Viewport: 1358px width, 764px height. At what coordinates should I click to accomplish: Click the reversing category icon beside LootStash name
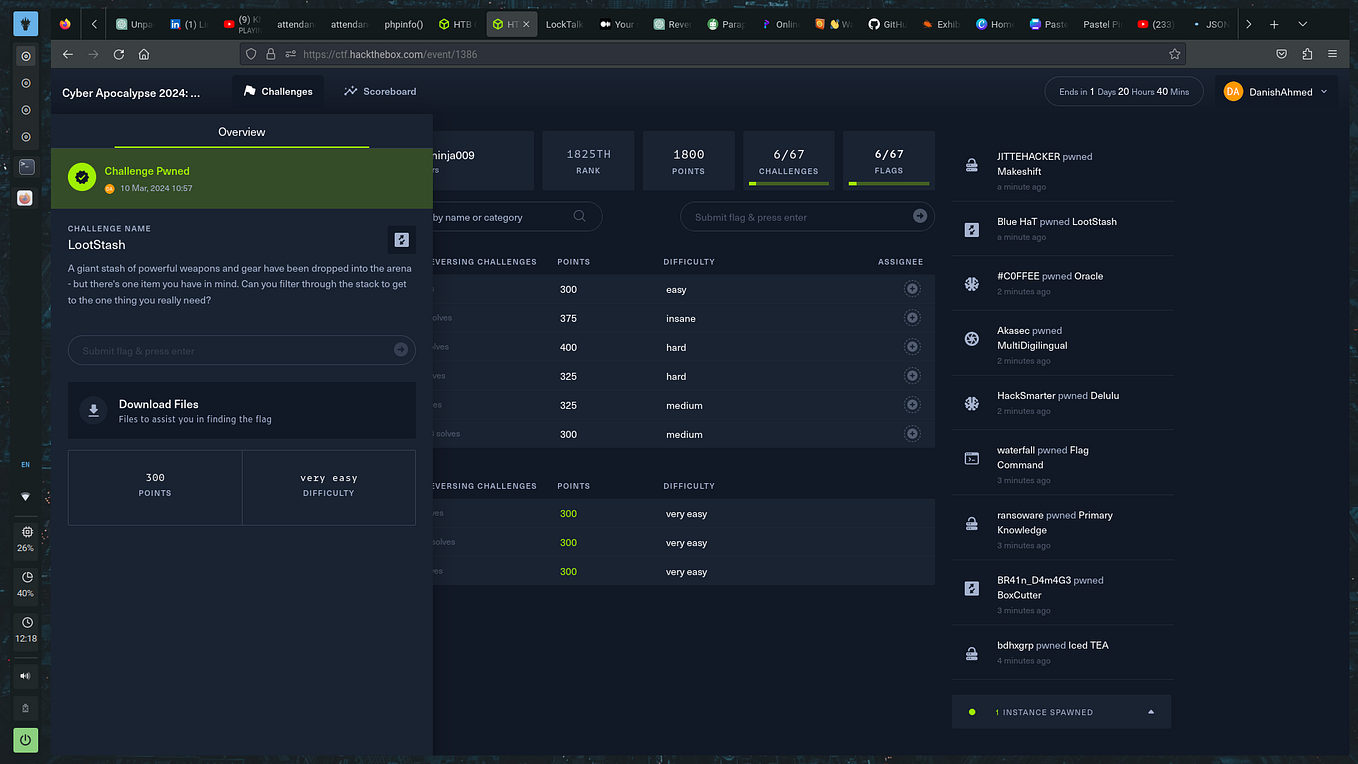click(401, 240)
